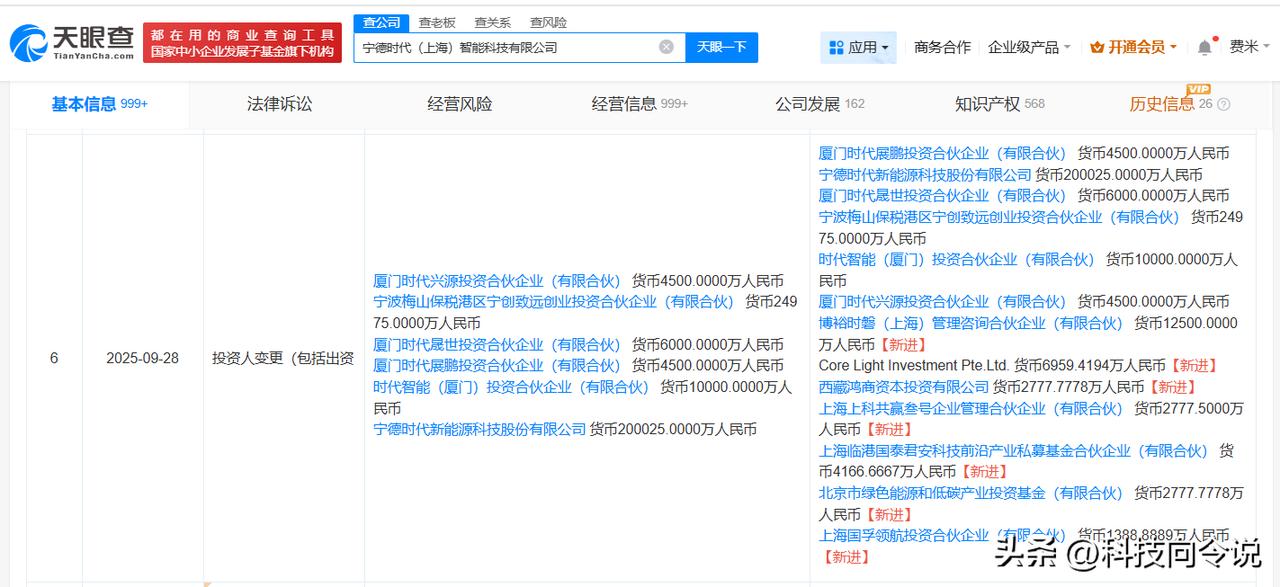Image resolution: width=1280 pixels, height=587 pixels.
Task: Click the 货币6959.4194万人民币 amount
Action: [x=1089, y=366]
